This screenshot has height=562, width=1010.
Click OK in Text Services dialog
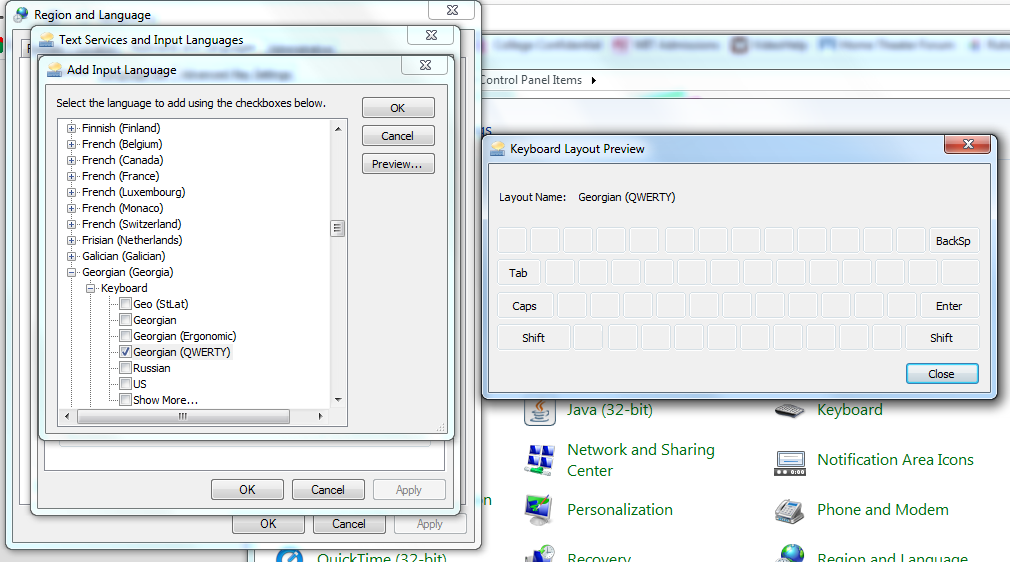(x=247, y=490)
